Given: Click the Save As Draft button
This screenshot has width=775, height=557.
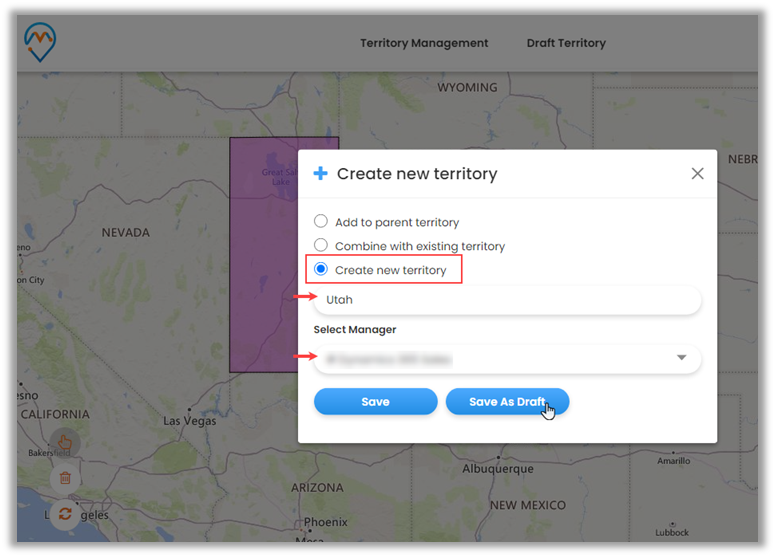Looking at the screenshot, I should click(507, 402).
